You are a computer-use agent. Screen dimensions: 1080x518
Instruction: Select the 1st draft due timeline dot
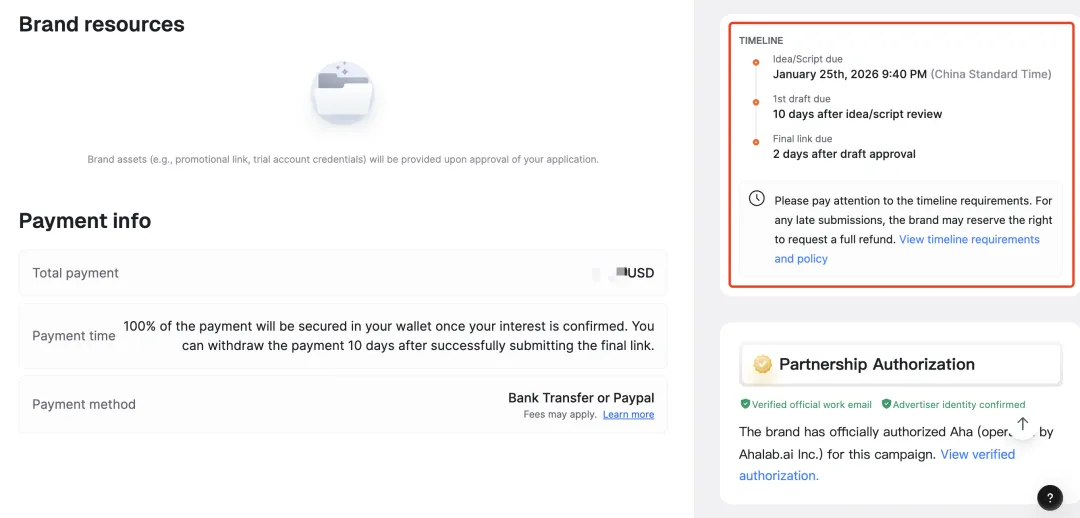[x=756, y=102]
